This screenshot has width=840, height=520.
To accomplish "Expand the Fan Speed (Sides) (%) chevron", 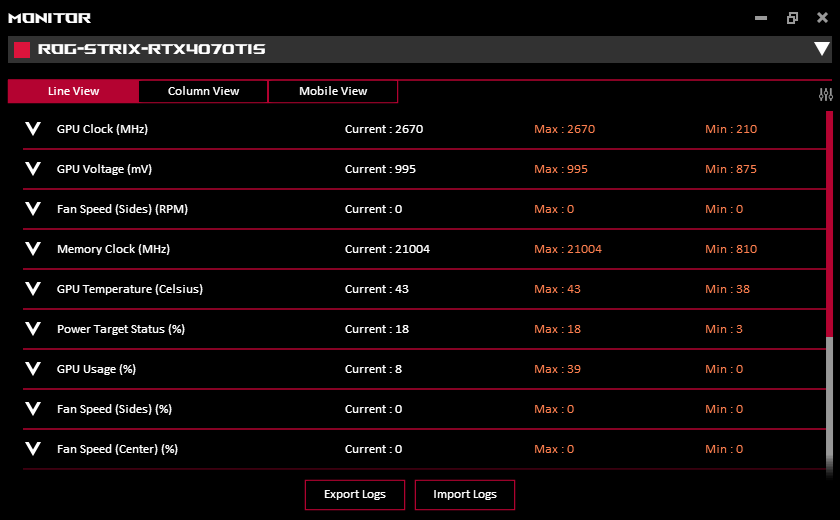I will tap(33, 409).
